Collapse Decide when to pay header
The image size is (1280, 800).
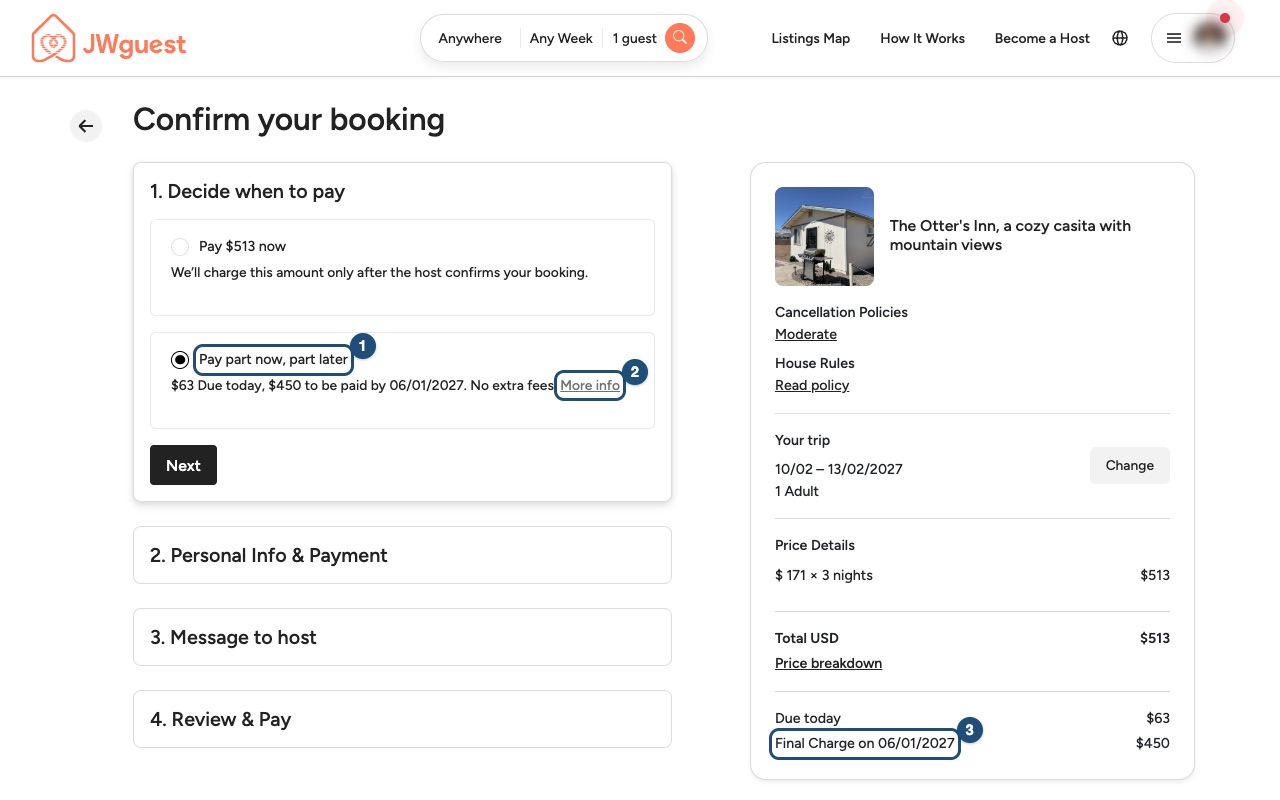[247, 191]
